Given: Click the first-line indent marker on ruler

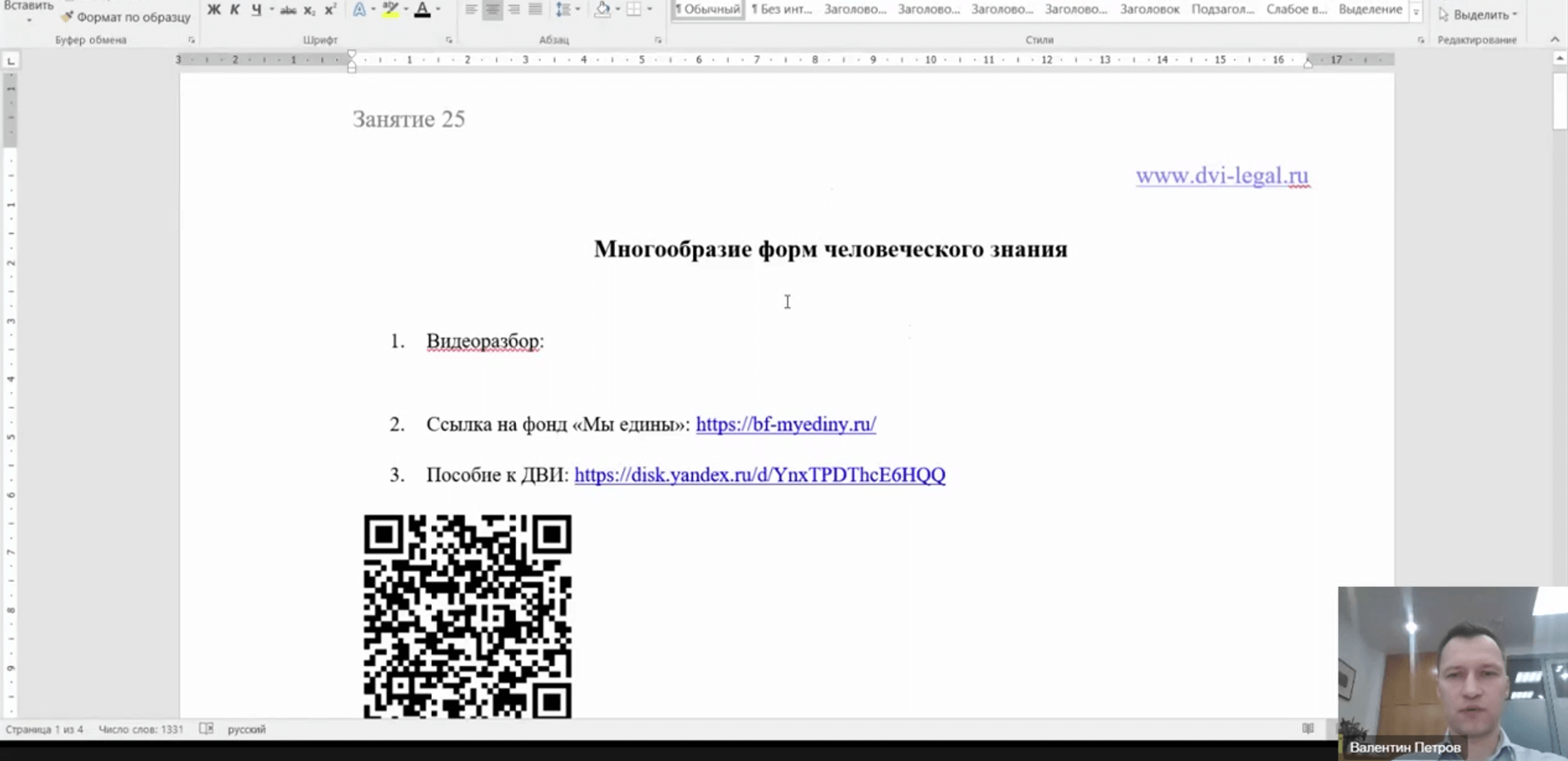Looking at the screenshot, I should coord(352,55).
